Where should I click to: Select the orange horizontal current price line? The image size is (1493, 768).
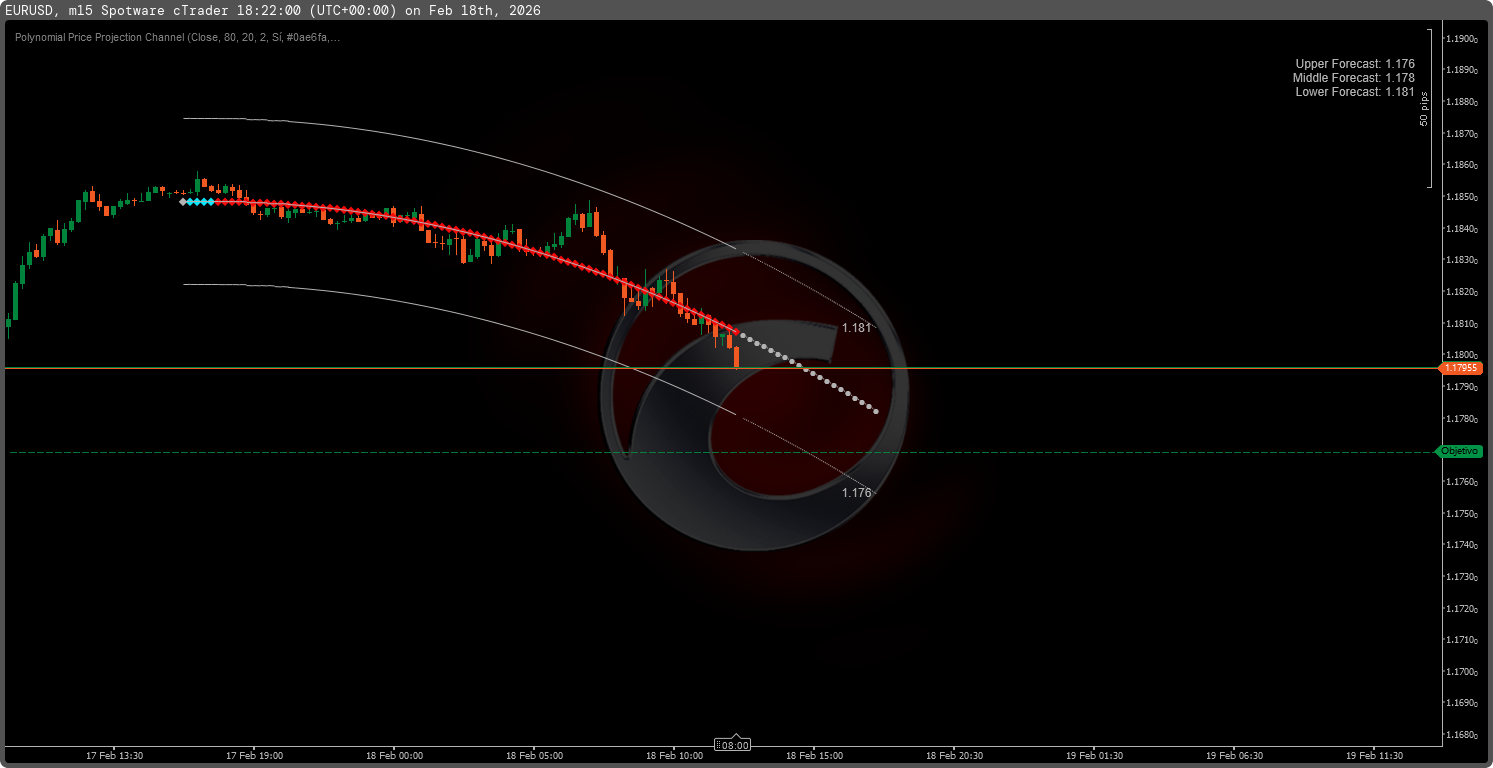(x=300, y=369)
